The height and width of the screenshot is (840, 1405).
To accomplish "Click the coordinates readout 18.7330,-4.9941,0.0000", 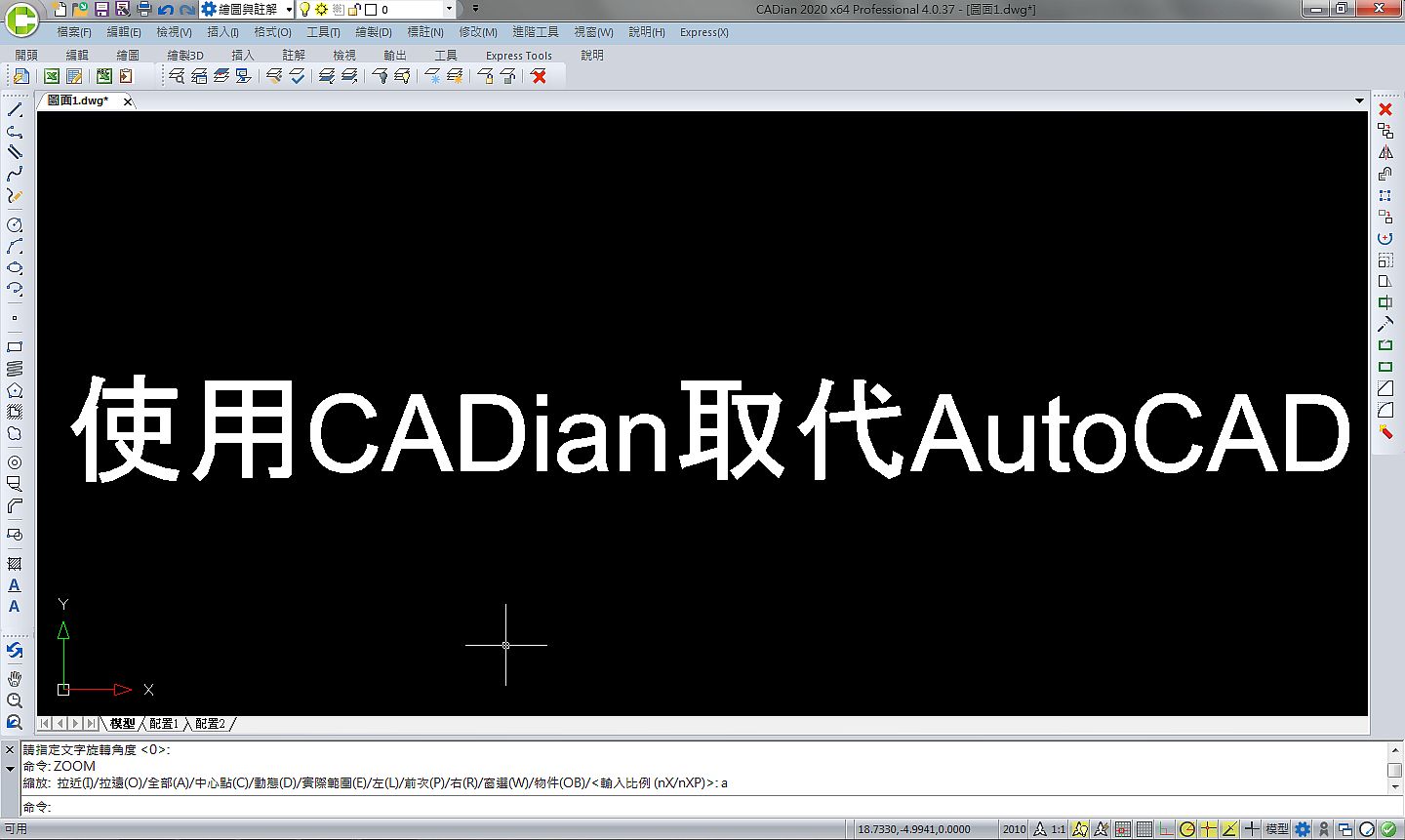I will pos(914,829).
